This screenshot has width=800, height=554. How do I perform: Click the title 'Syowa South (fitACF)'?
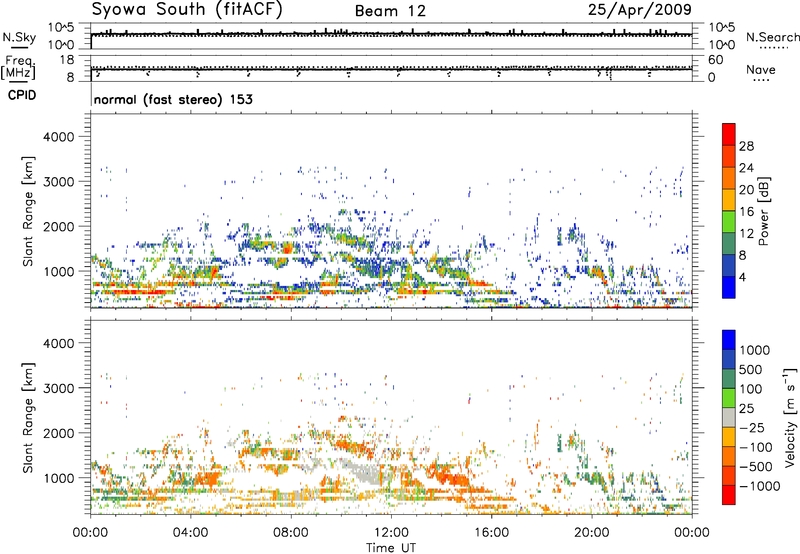click(x=186, y=10)
